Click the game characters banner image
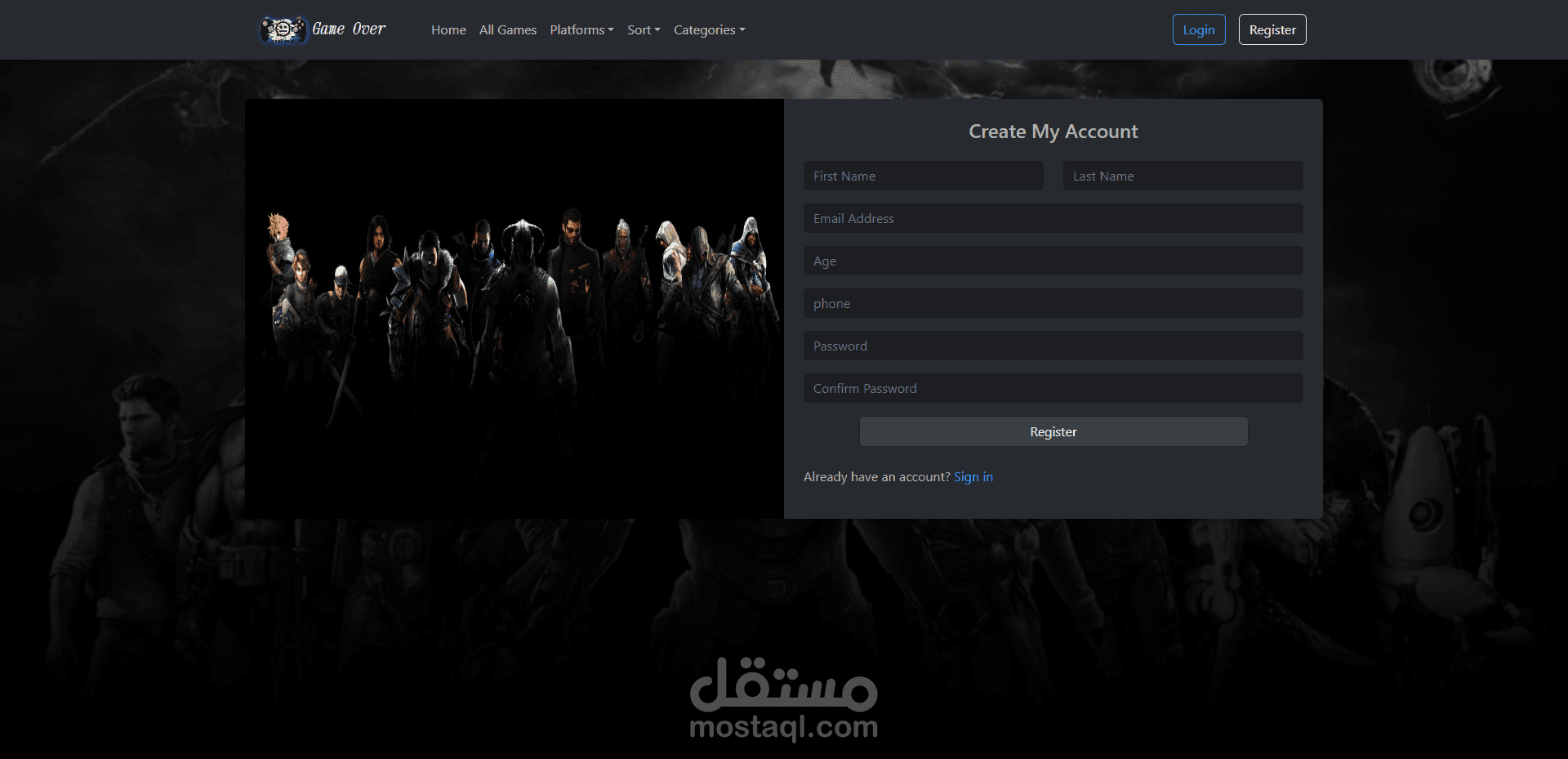Viewport: 1568px width, 759px height. pyautogui.click(x=514, y=309)
